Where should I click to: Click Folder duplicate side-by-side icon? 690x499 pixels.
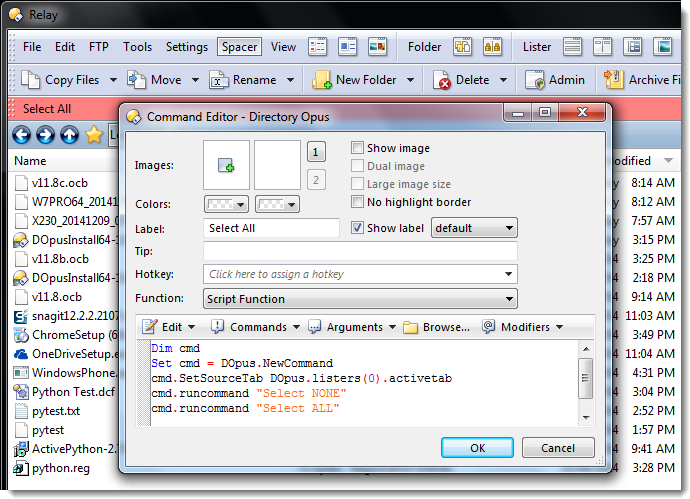[492, 47]
